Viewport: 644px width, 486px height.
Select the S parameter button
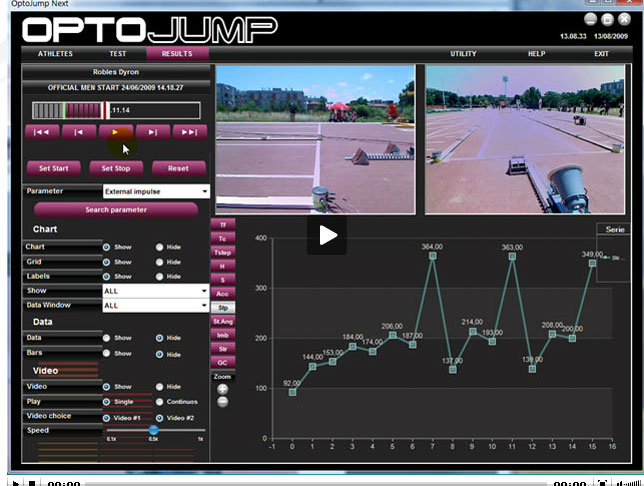[x=223, y=280]
